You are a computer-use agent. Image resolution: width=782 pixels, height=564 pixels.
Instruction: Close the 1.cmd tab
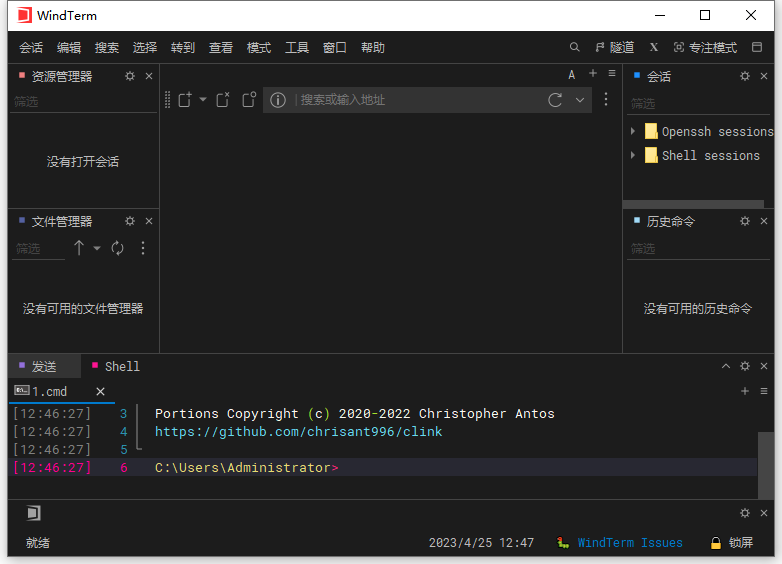pyautogui.click(x=100, y=391)
